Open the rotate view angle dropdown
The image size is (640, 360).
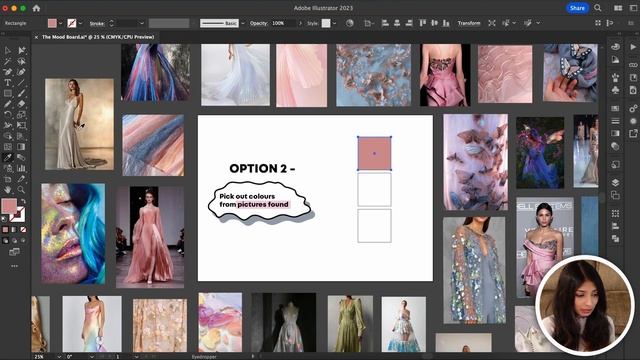[91, 356]
